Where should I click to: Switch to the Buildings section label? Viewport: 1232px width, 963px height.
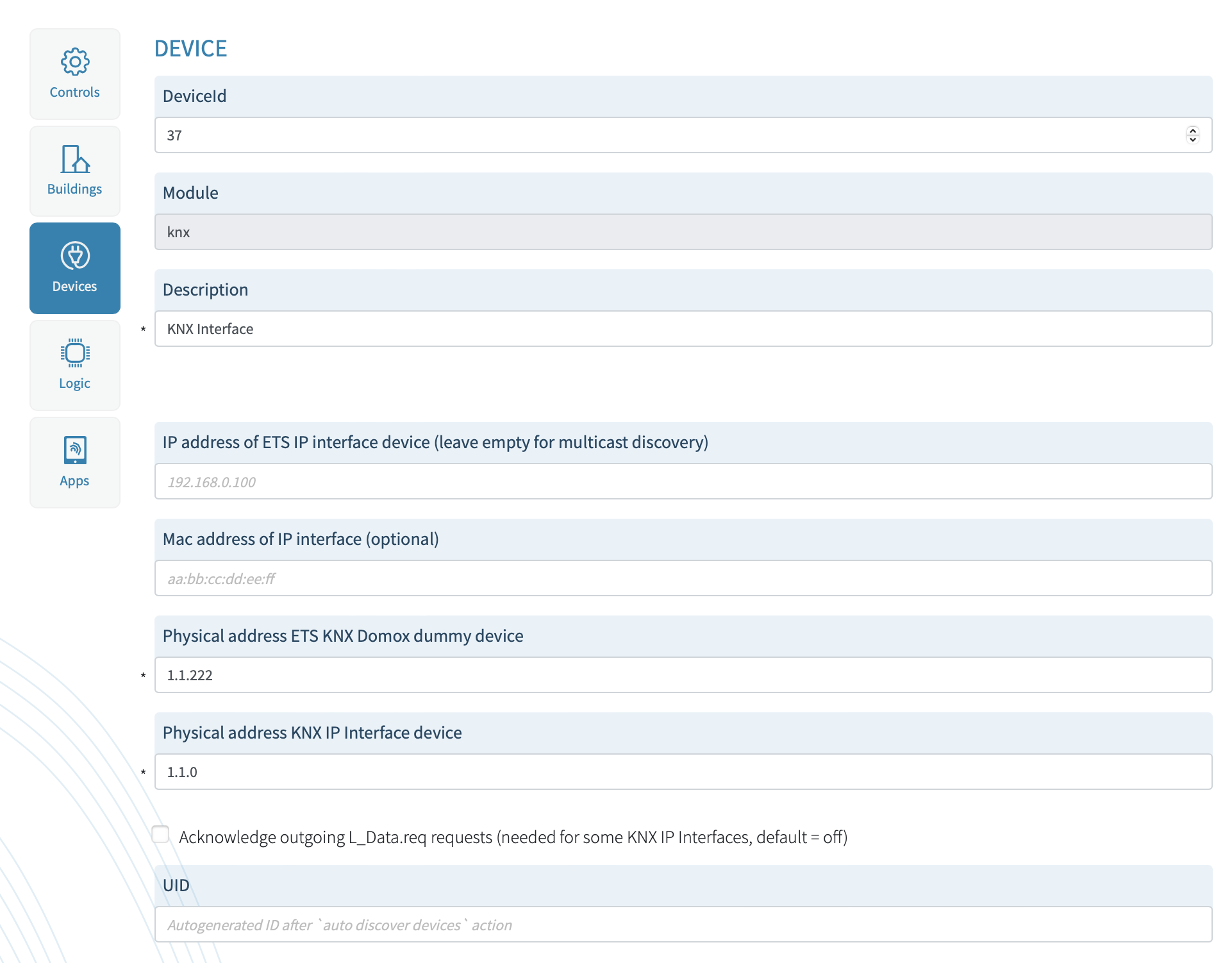[x=75, y=189]
